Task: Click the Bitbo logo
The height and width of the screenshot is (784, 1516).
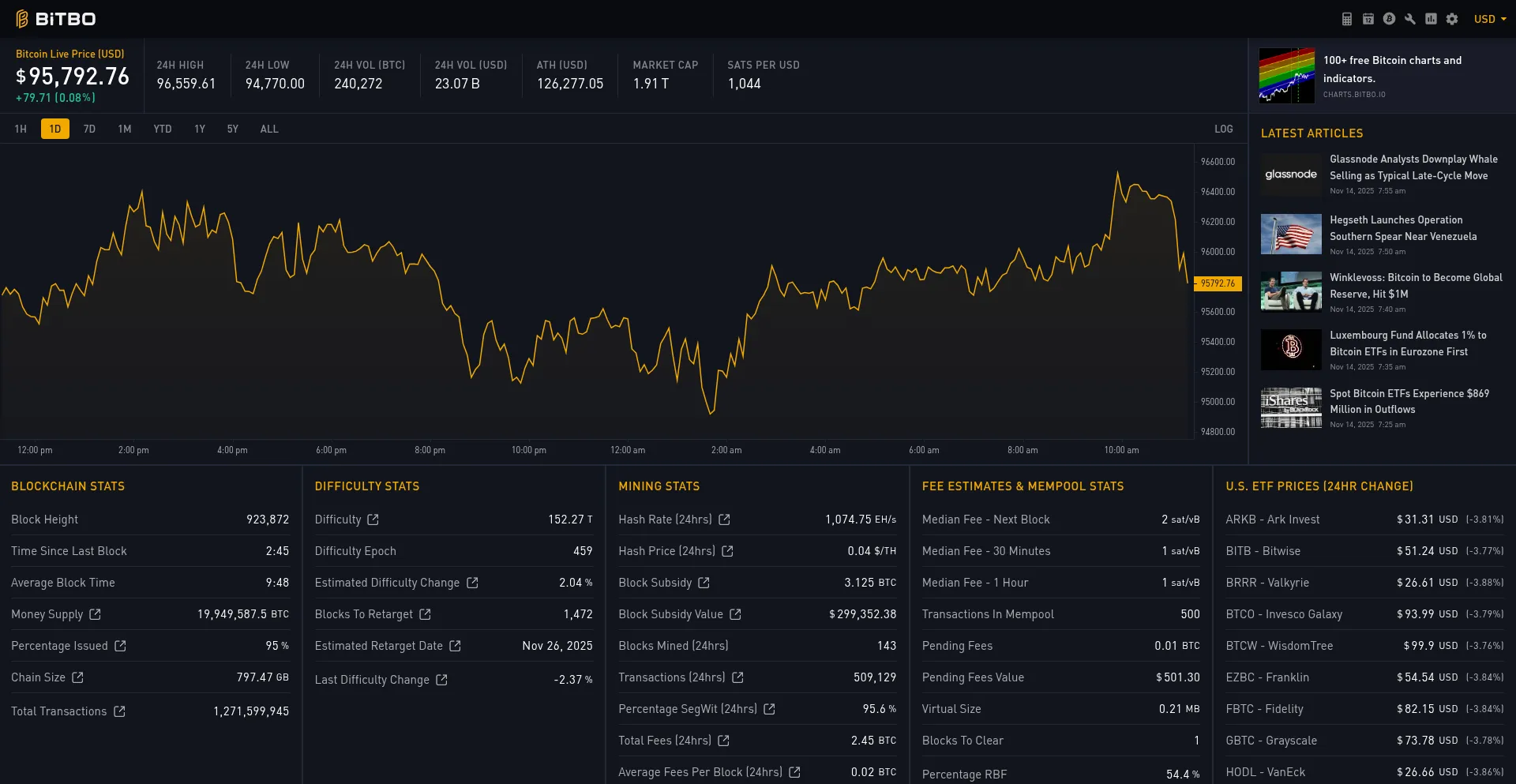Action: 56,19
